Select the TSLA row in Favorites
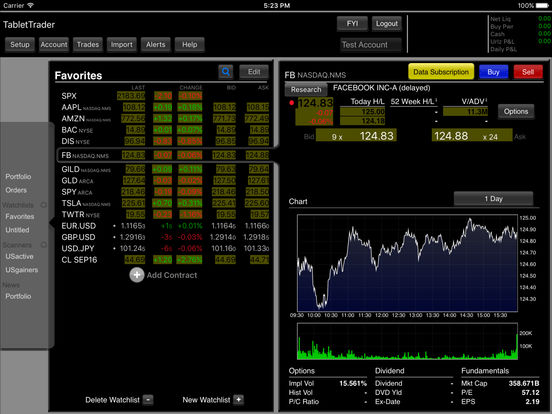The height and width of the screenshot is (414, 552). click(165, 203)
